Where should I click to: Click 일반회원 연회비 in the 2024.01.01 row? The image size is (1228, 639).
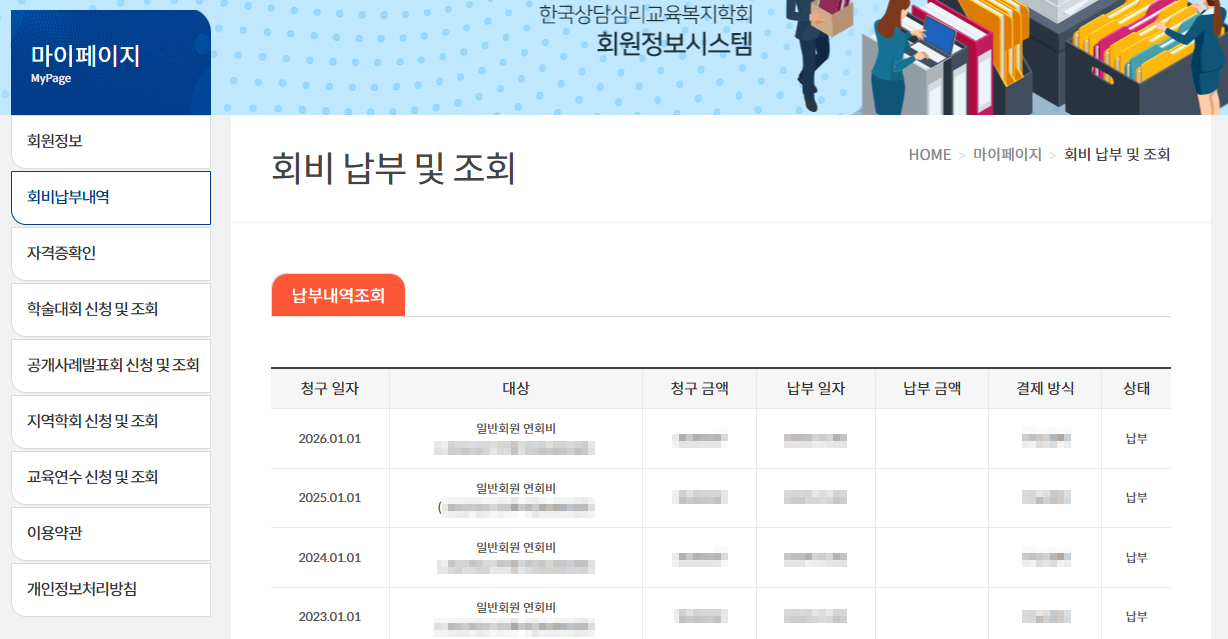coord(516,547)
